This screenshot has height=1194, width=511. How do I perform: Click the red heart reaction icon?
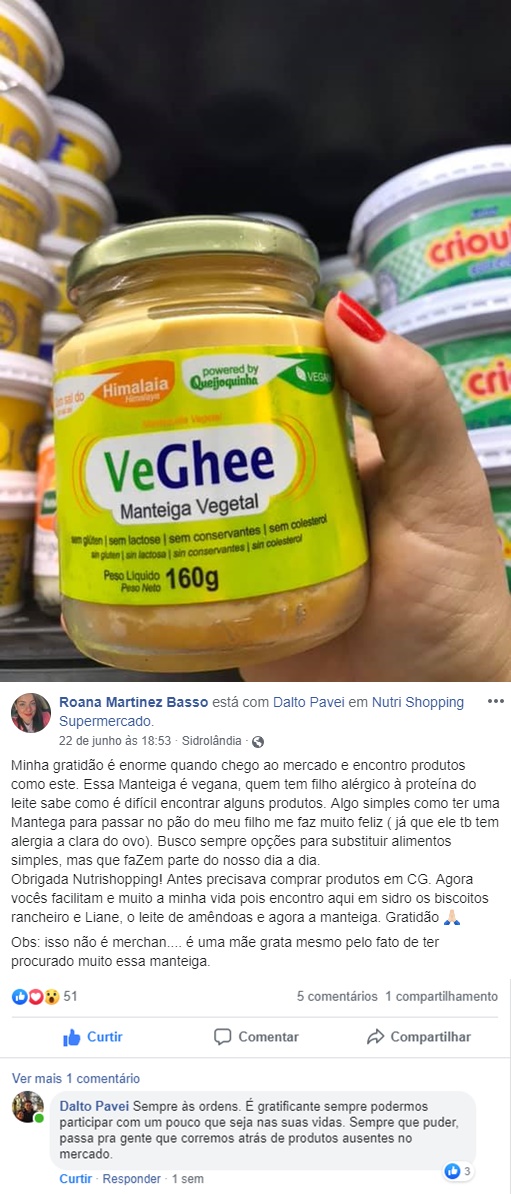point(35,996)
